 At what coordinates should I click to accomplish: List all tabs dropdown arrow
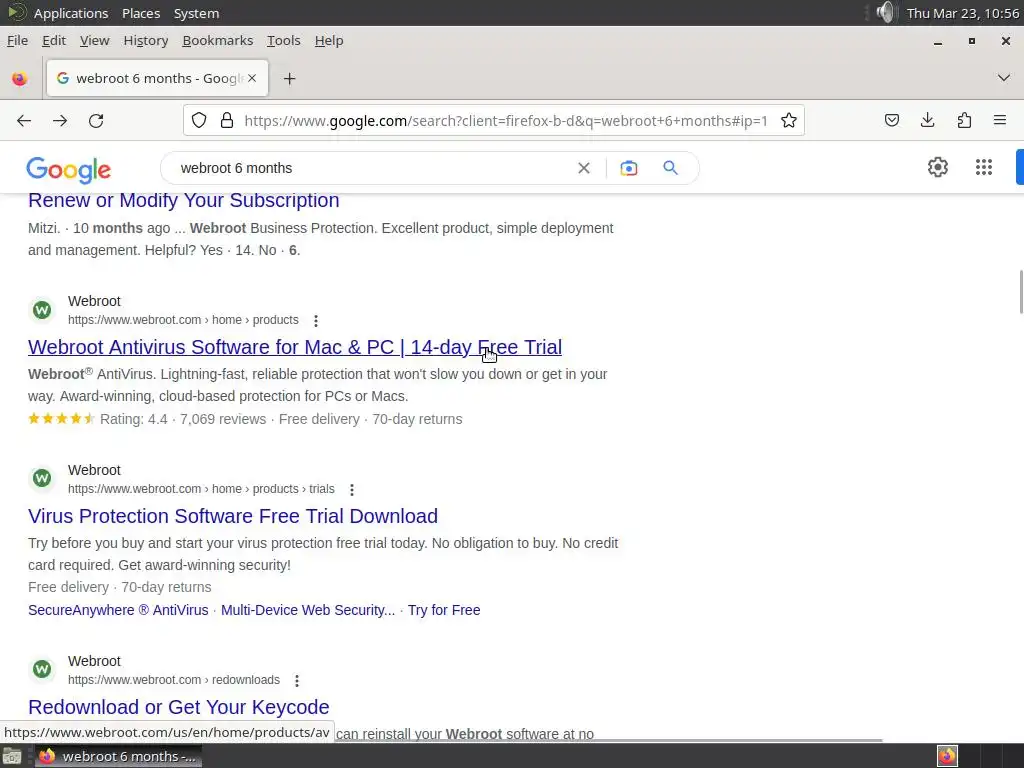coord(1004,78)
